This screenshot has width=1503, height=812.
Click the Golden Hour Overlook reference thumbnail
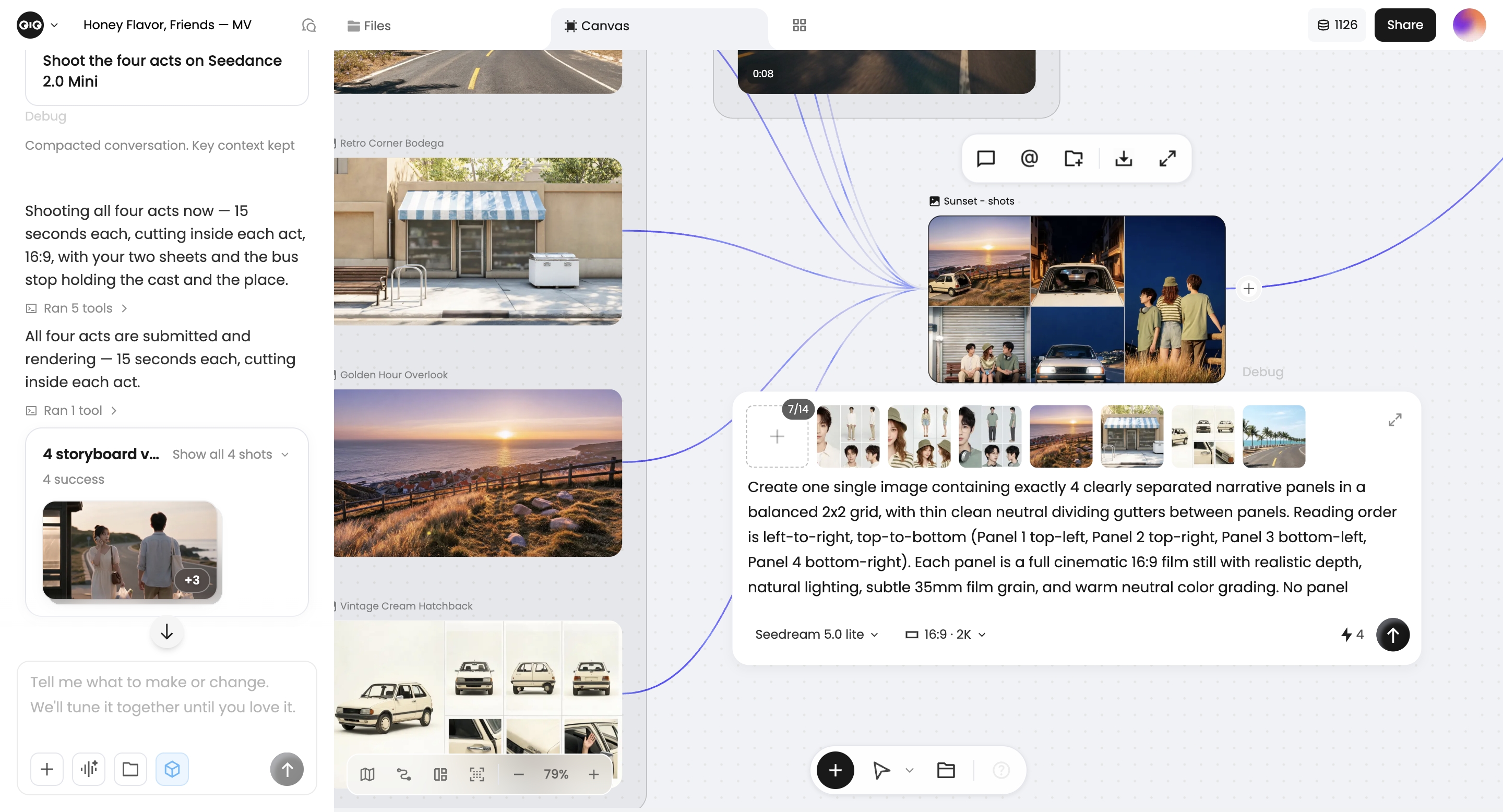[1061, 436]
